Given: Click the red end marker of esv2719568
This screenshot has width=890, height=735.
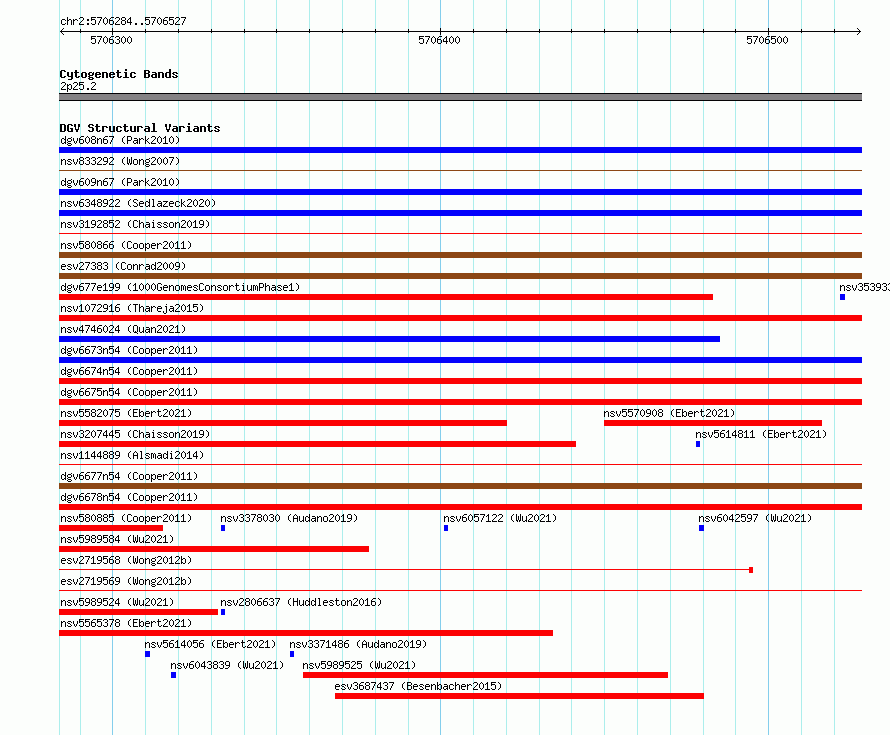Looking at the screenshot, I should pos(751,570).
